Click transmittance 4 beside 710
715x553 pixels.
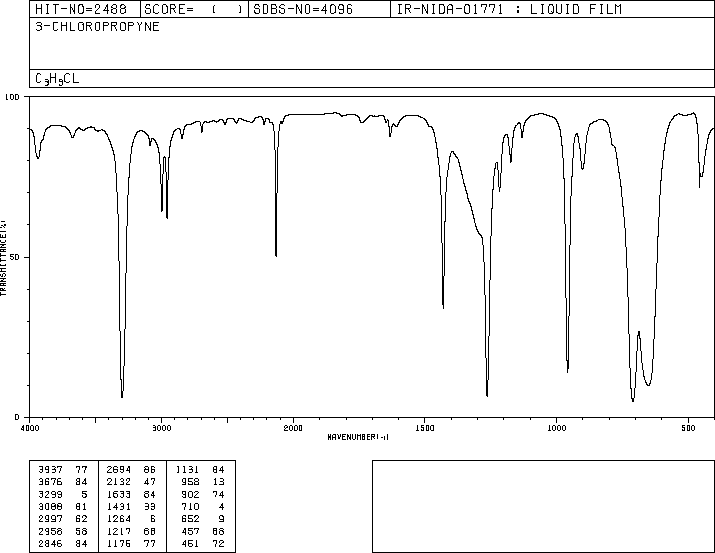point(222,506)
